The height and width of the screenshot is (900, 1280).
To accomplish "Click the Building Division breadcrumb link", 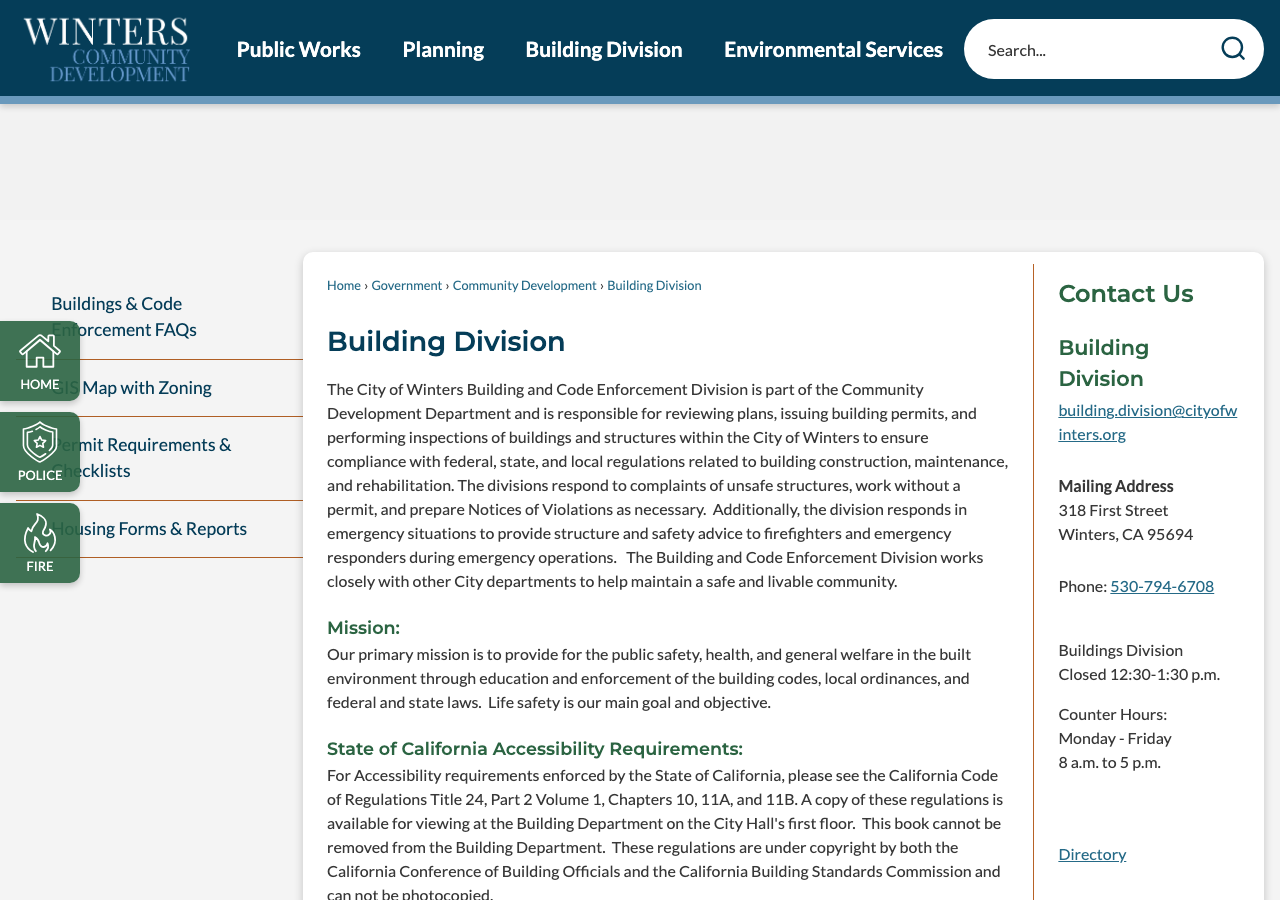I will point(654,285).
